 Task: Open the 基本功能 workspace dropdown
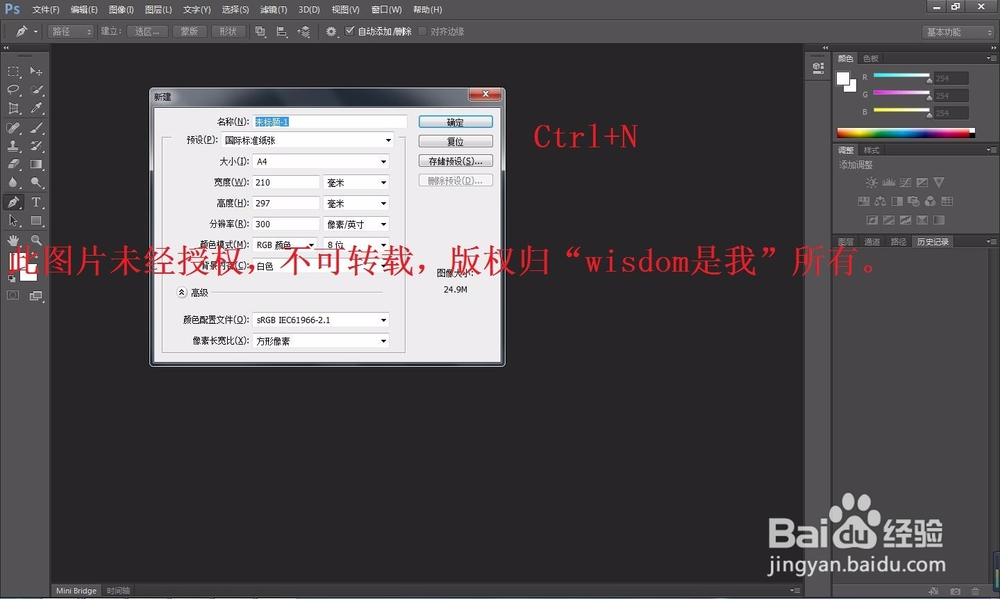(958, 32)
